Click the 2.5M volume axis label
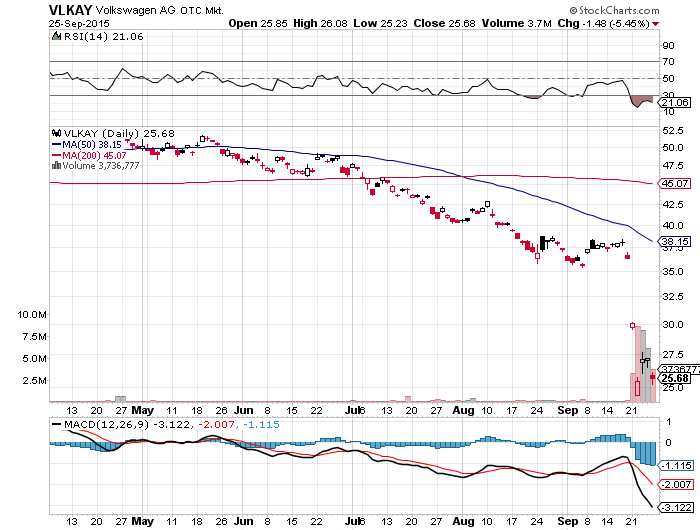 point(34,380)
